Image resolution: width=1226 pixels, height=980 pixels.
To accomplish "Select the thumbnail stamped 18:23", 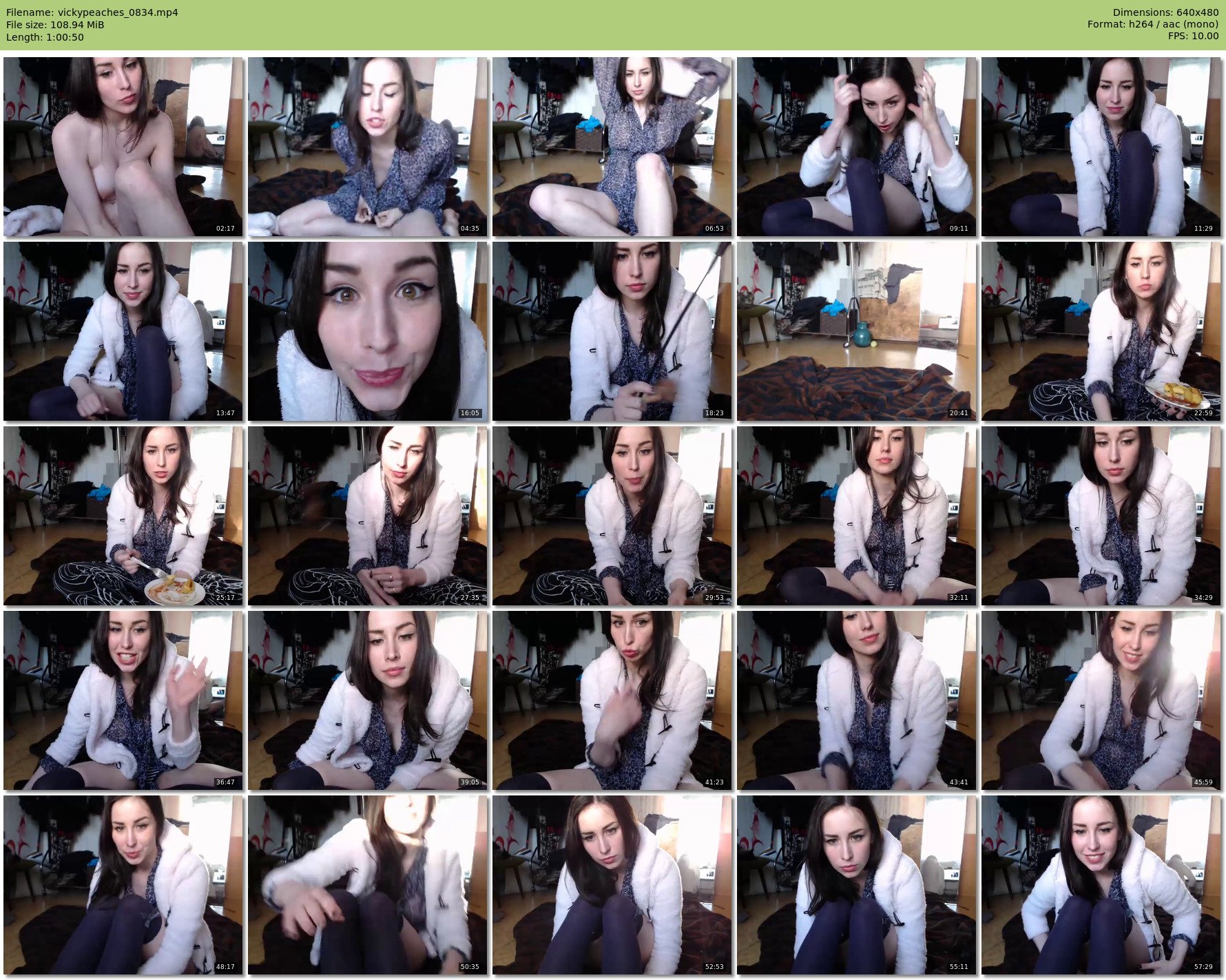I will tap(612, 331).
